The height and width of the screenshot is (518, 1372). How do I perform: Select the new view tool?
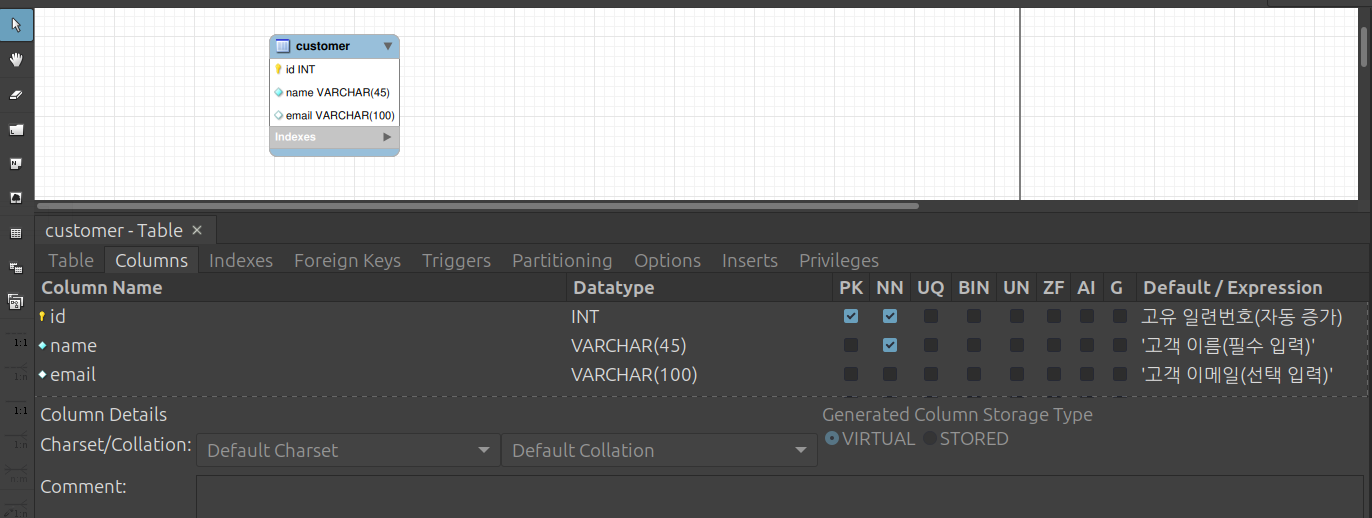click(x=16, y=267)
